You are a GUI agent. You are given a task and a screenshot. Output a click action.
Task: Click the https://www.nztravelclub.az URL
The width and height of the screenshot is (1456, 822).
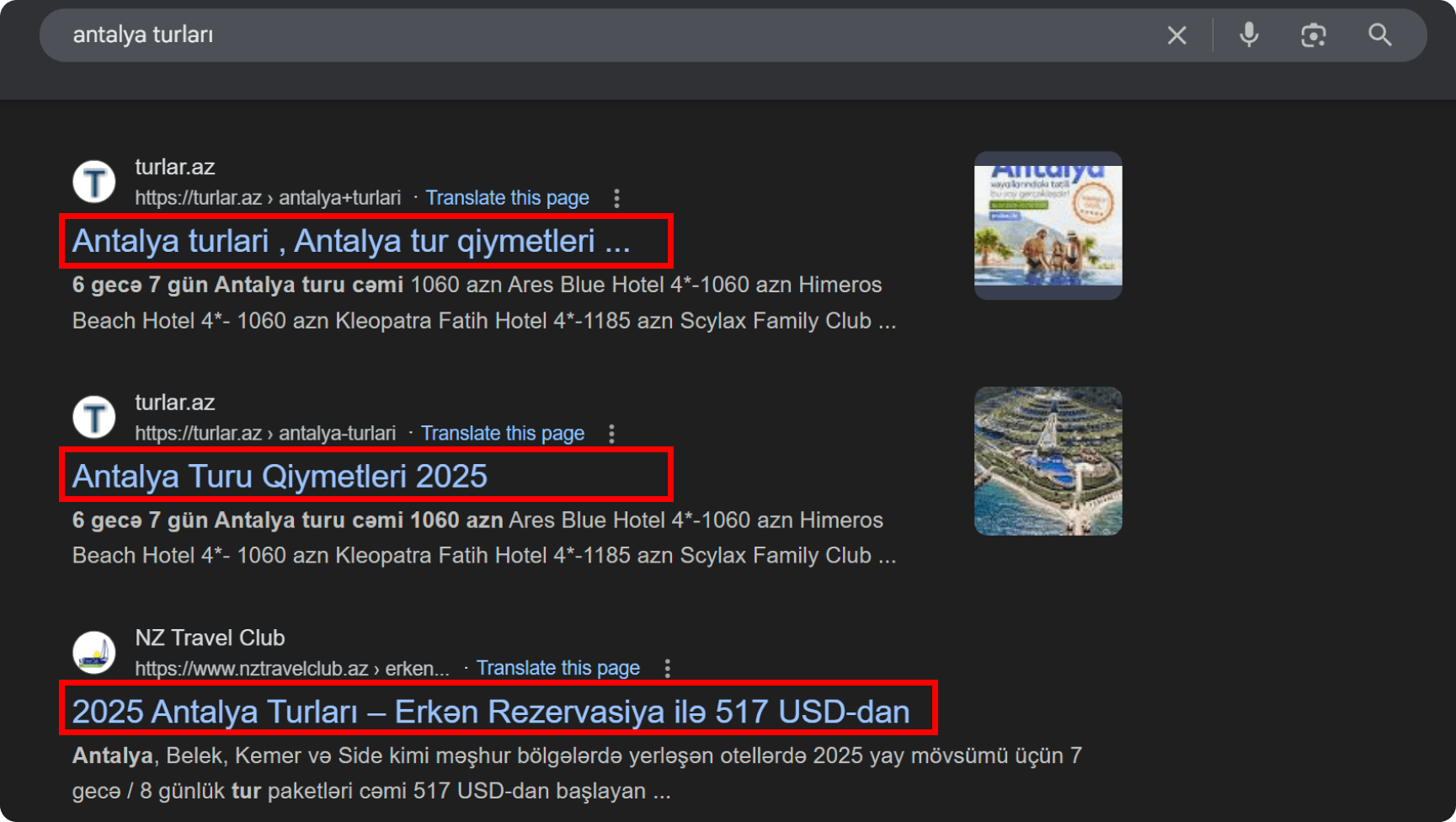[x=292, y=669]
